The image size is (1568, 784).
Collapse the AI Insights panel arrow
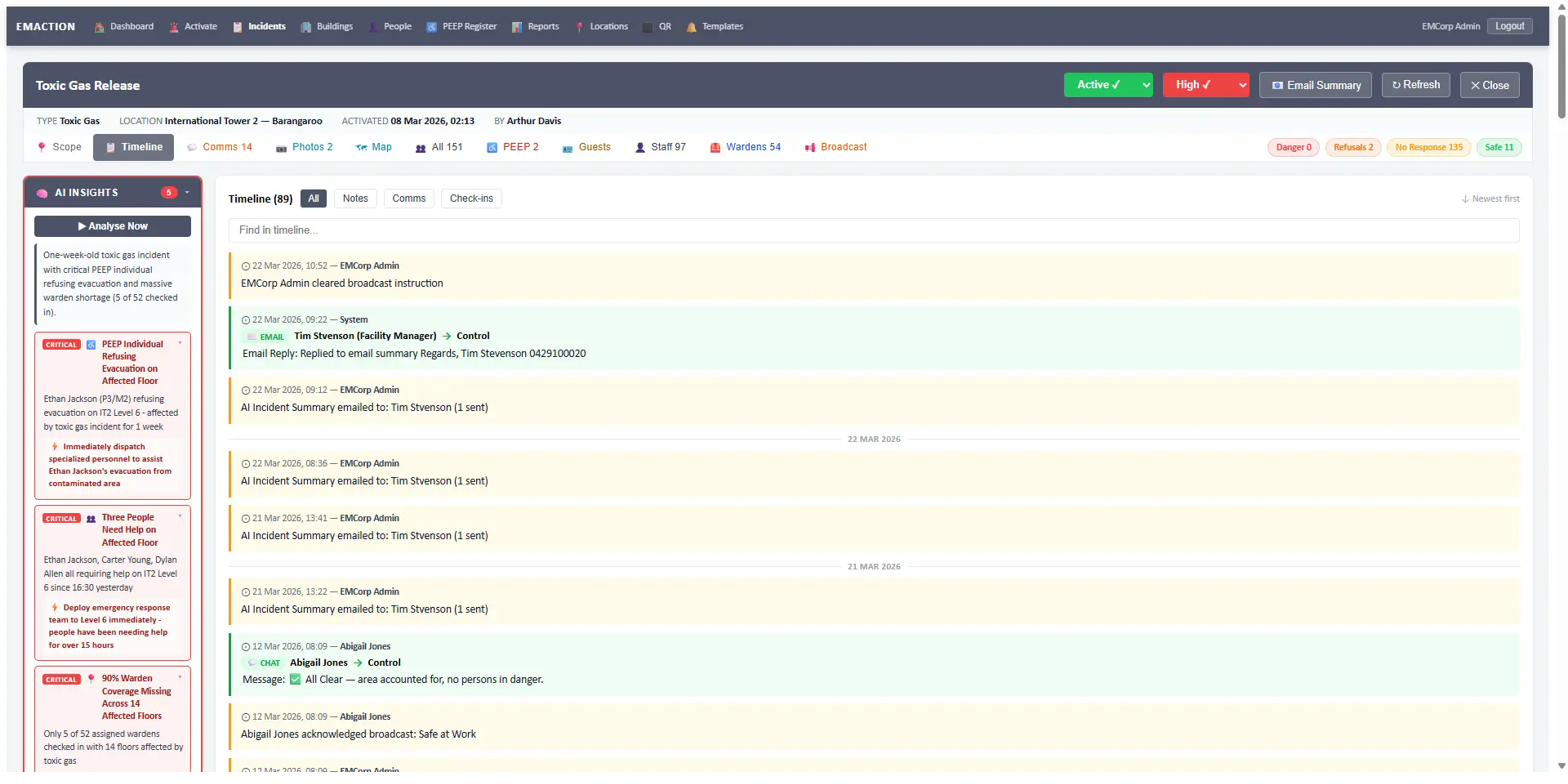(187, 192)
